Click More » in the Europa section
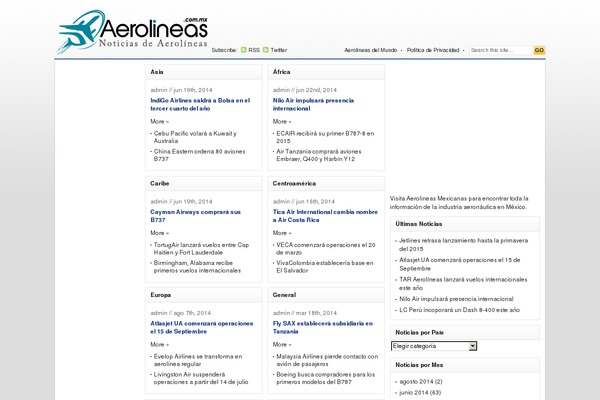 pos(159,344)
